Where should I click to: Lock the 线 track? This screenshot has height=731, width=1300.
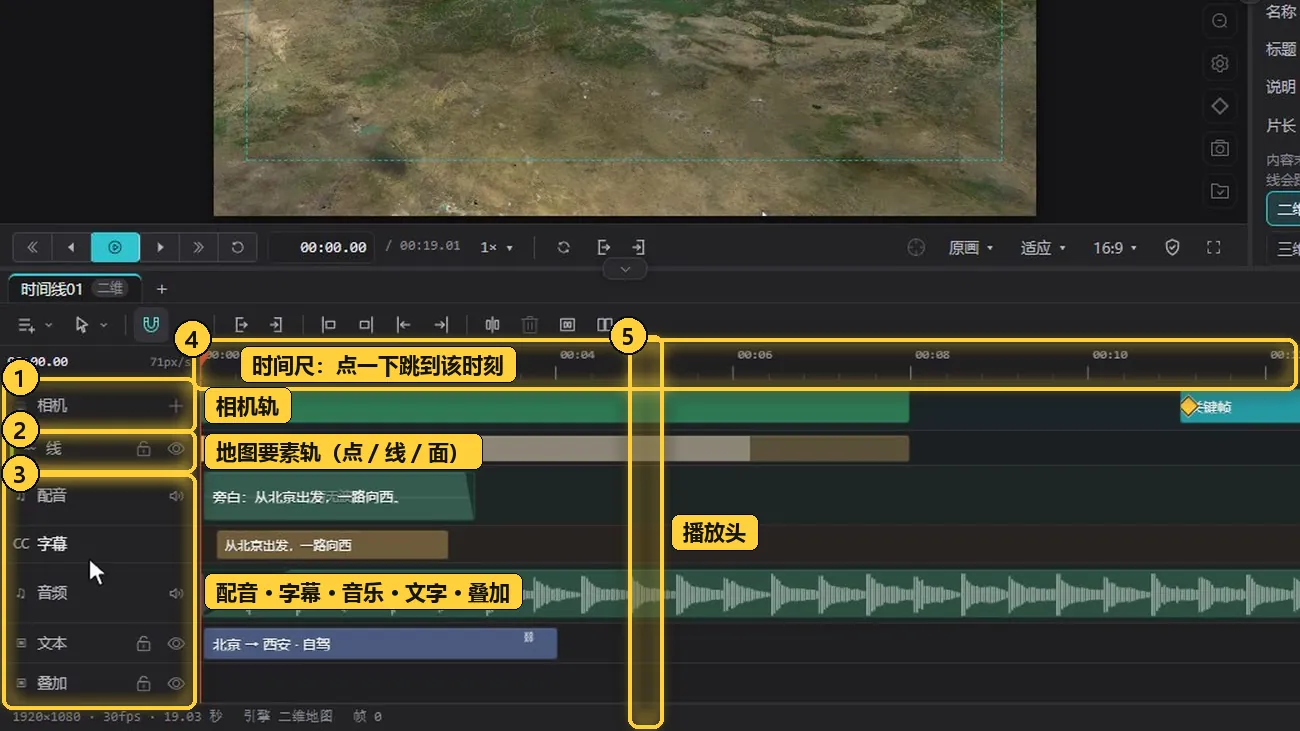(144, 449)
